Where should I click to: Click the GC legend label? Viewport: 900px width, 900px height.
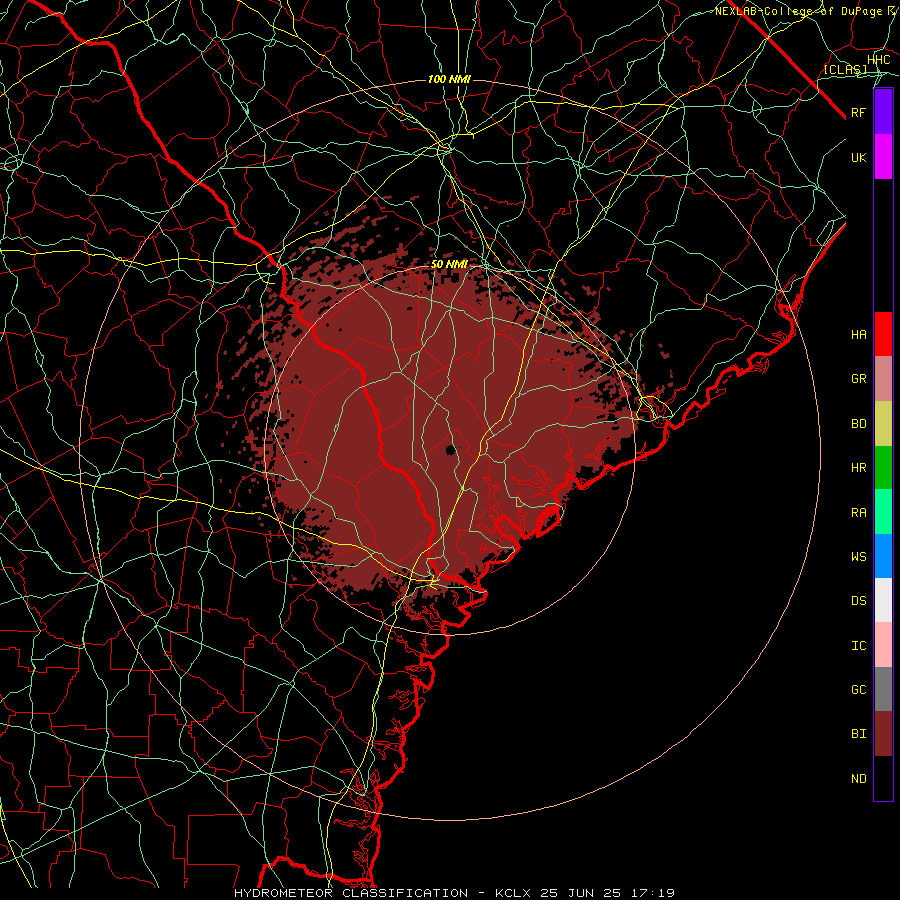(859, 690)
